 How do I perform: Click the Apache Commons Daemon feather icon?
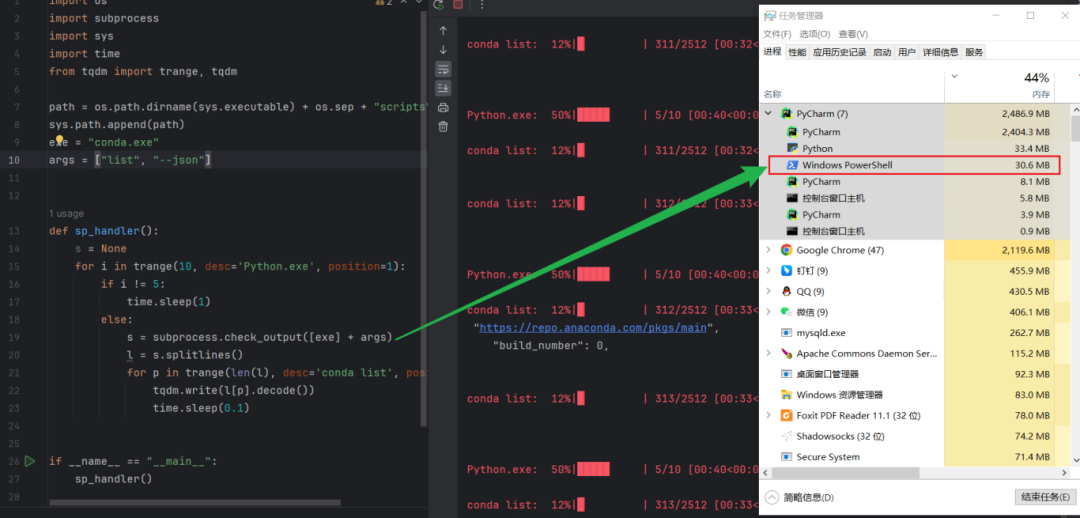786,353
